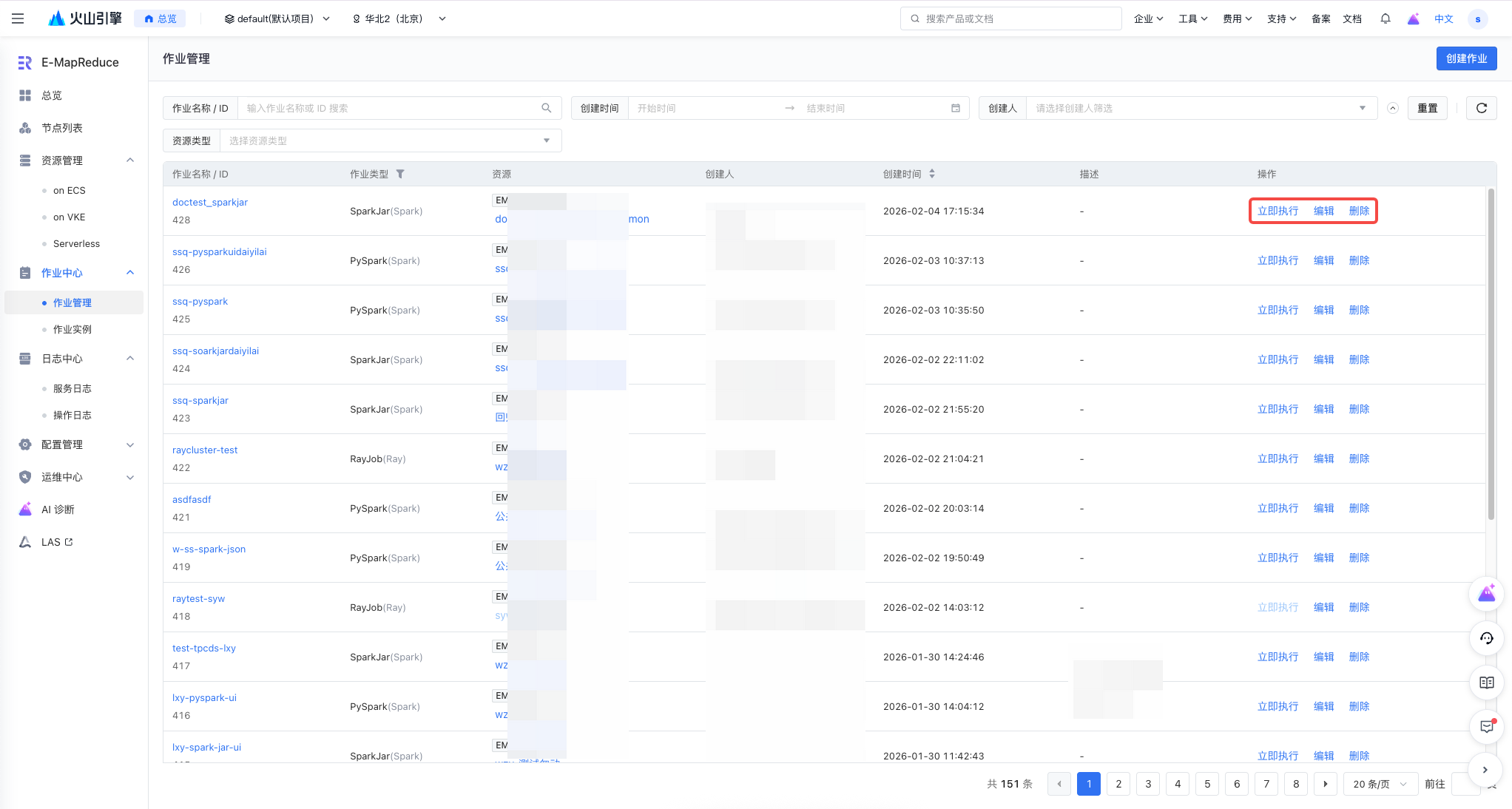Collapse filters with the circular up-arrow toggle
1512x809 pixels.
point(1392,108)
